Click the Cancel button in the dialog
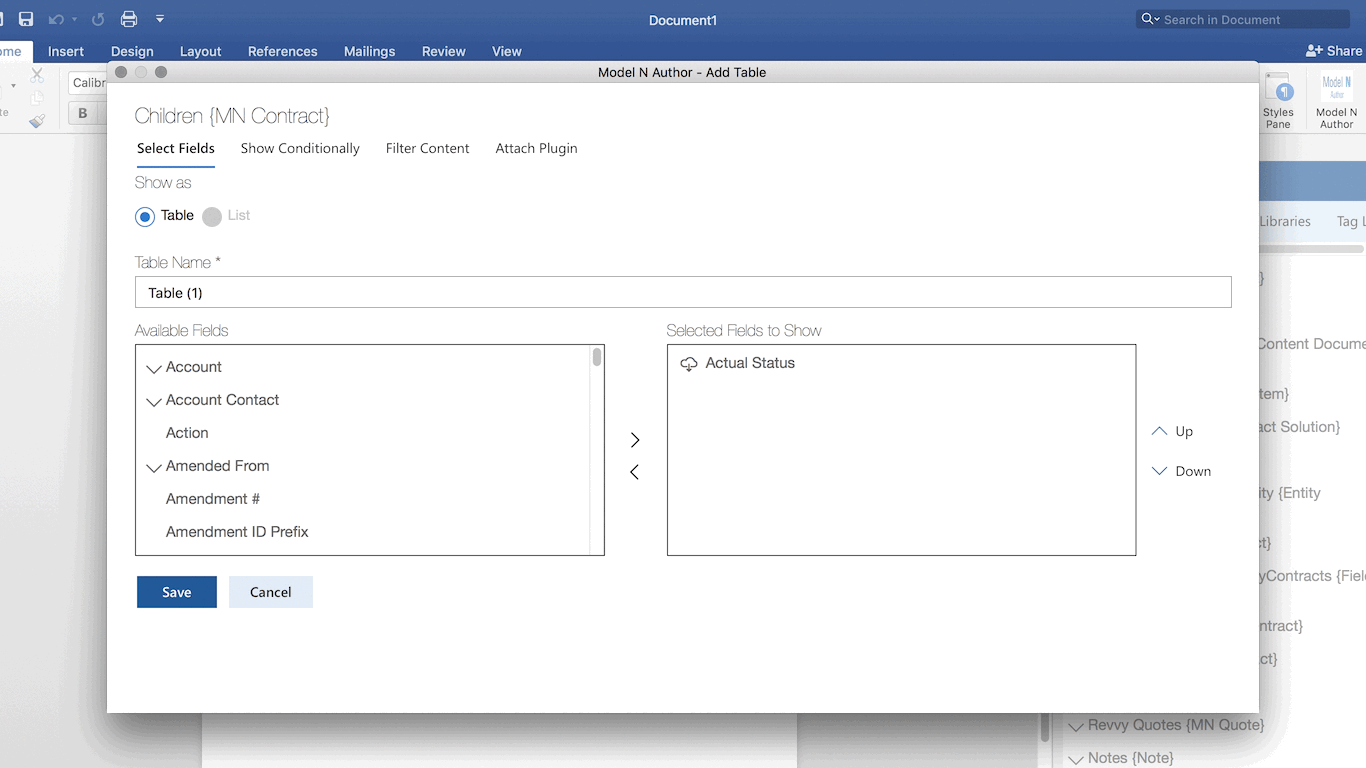 pyautogui.click(x=271, y=592)
